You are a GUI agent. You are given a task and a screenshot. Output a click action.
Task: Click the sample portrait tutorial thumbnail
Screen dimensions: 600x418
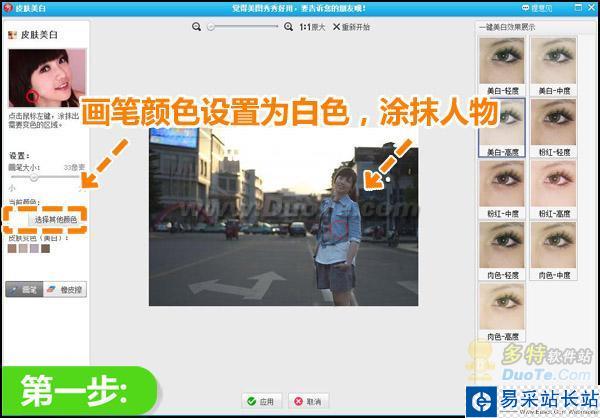tap(47, 78)
